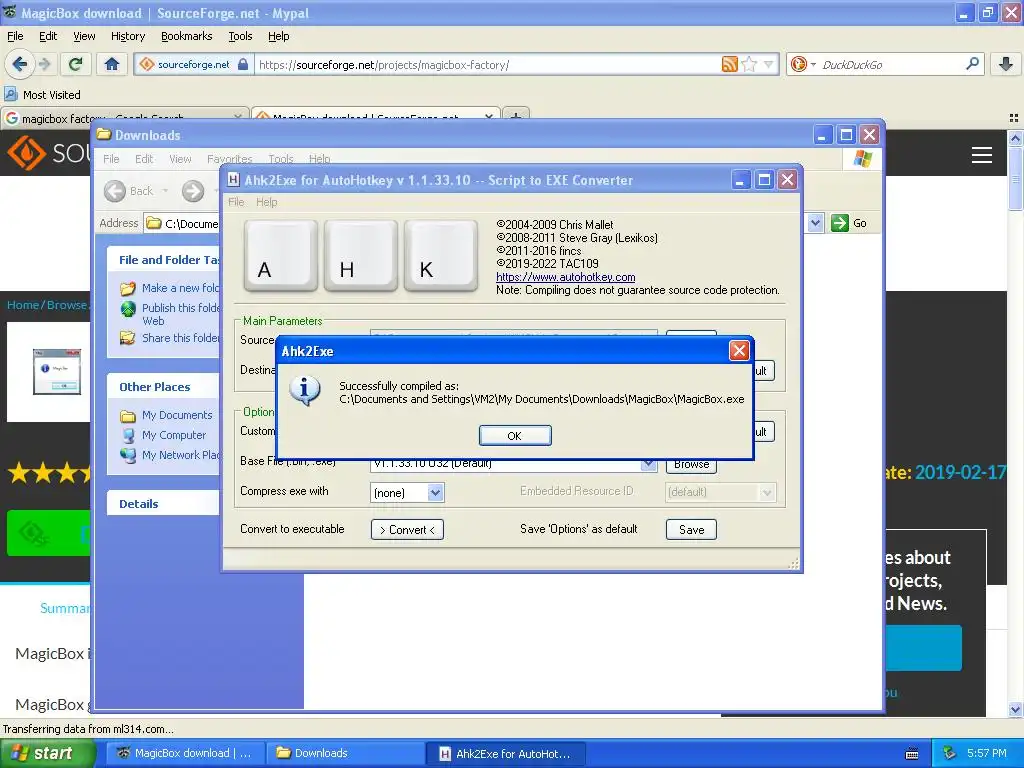Open My Documents in Other Places
The image size is (1024, 768).
pos(167,415)
